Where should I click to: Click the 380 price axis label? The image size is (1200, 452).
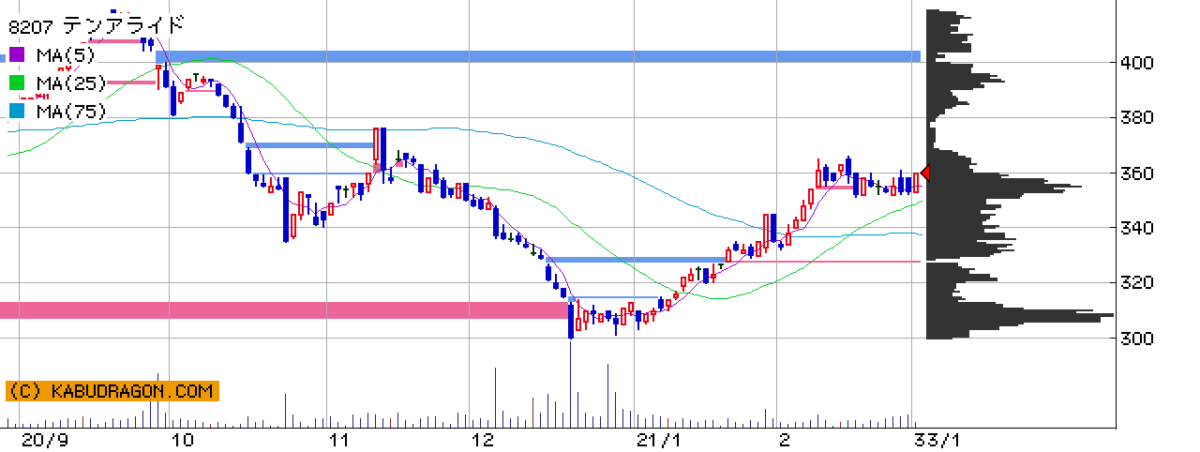[x=1138, y=118]
